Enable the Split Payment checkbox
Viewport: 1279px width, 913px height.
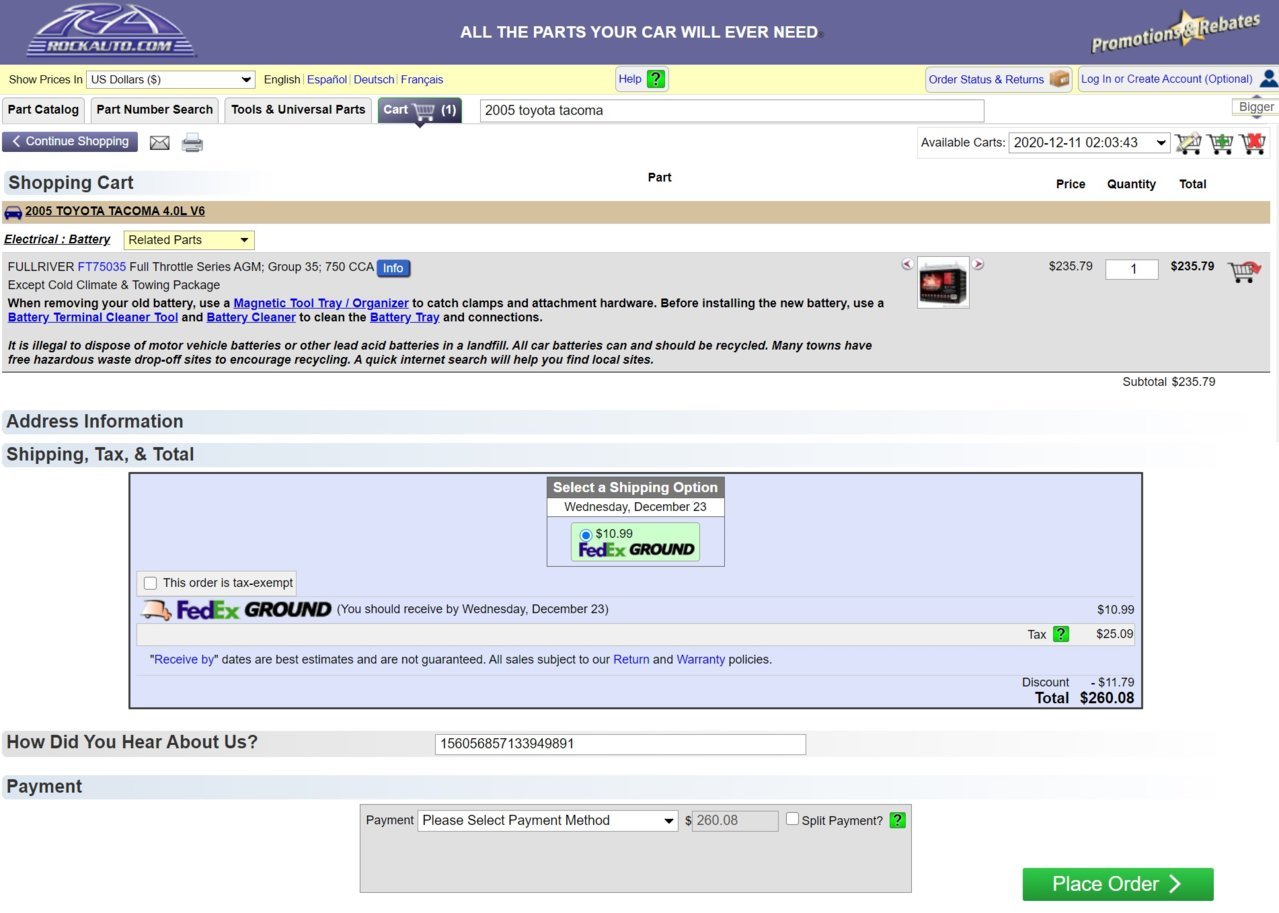tap(792, 819)
